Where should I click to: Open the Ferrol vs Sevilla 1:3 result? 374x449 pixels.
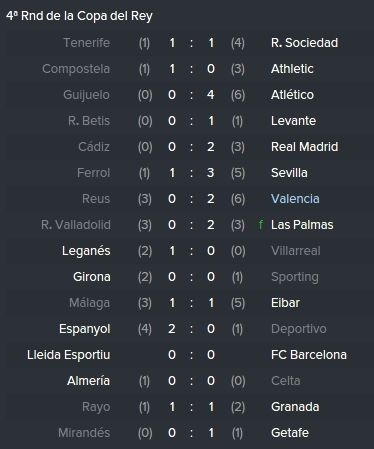click(191, 173)
